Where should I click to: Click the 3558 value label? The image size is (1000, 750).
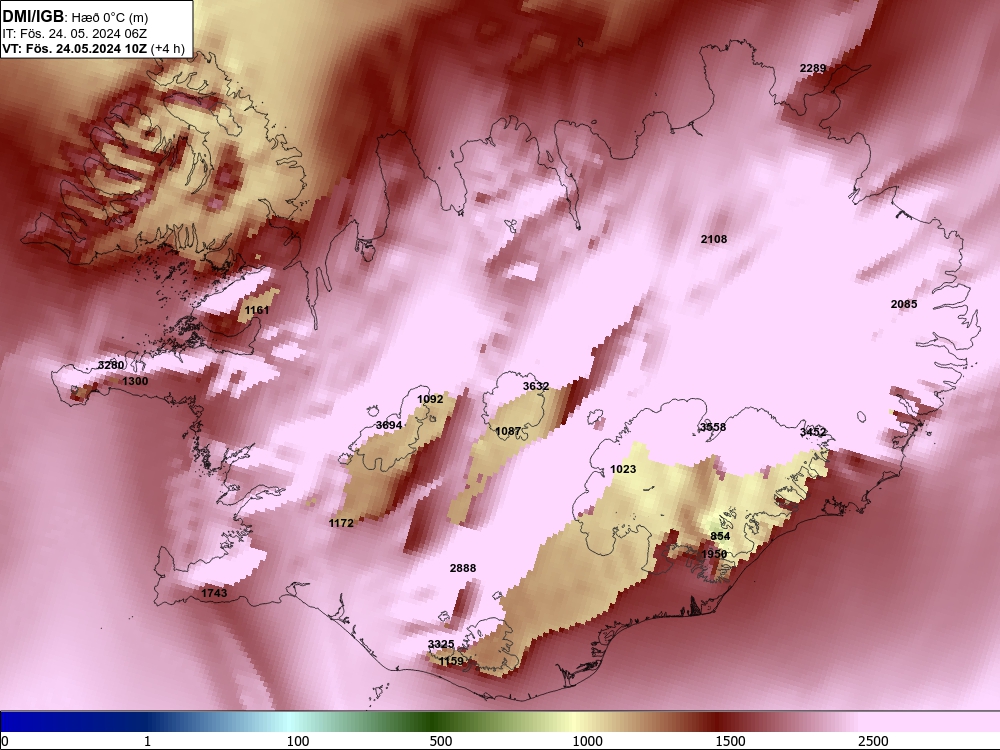(712, 427)
